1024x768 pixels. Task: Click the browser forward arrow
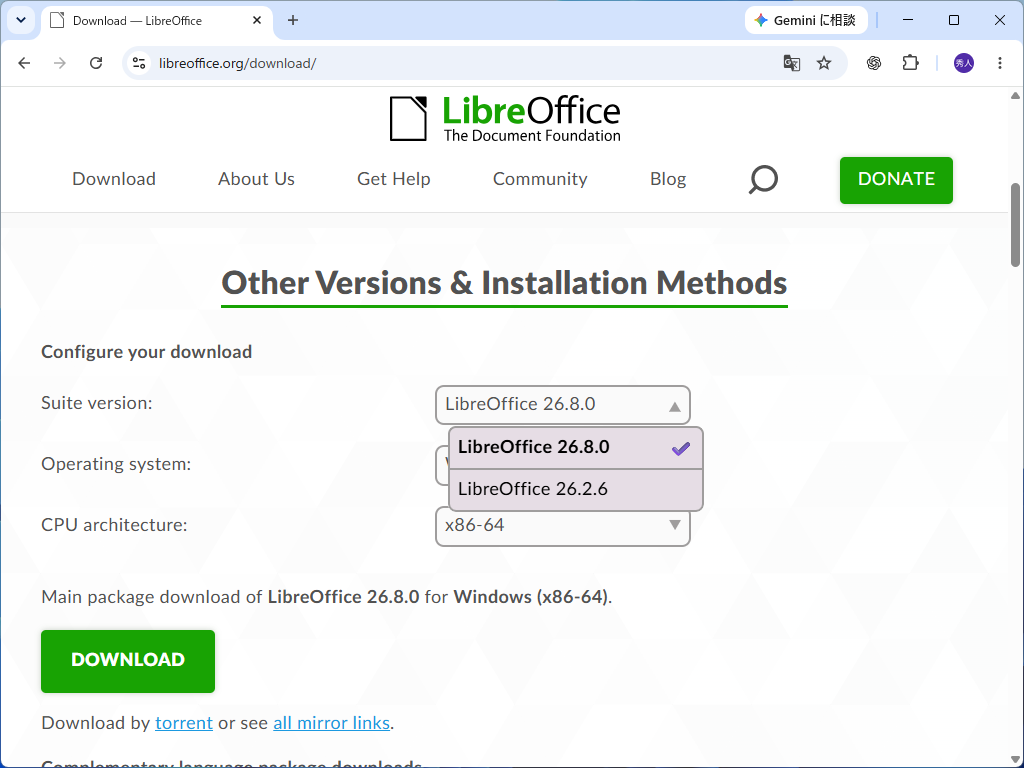click(59, 63)
